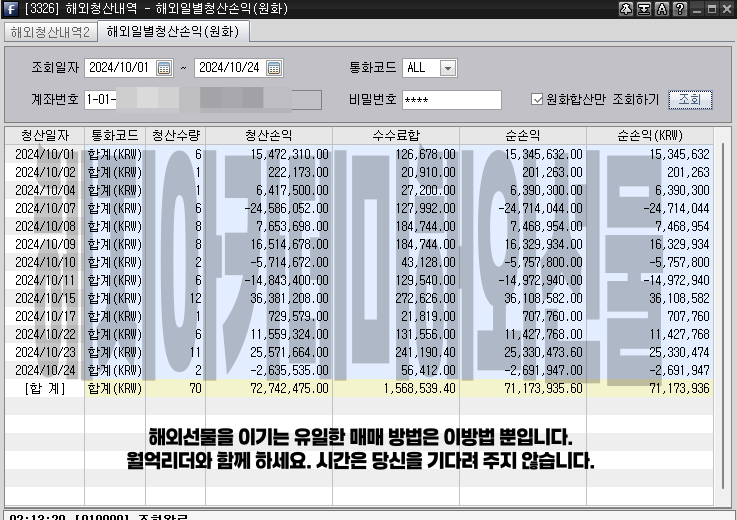Select the 2024/10/22 date cell
Viewport: 737px width, 520px height.
[45, 334]
